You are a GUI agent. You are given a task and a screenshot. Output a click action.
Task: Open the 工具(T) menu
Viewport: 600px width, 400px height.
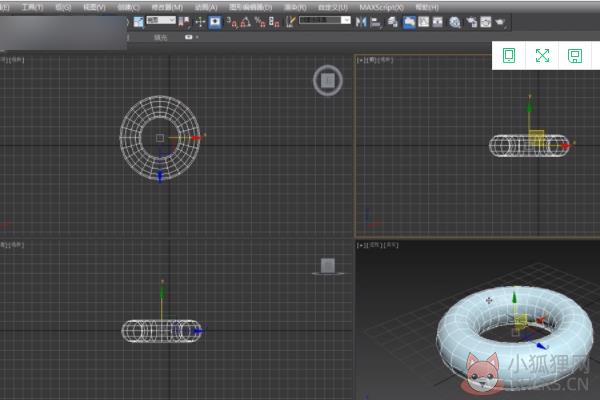pyautogui.click(x=32, y=7)
